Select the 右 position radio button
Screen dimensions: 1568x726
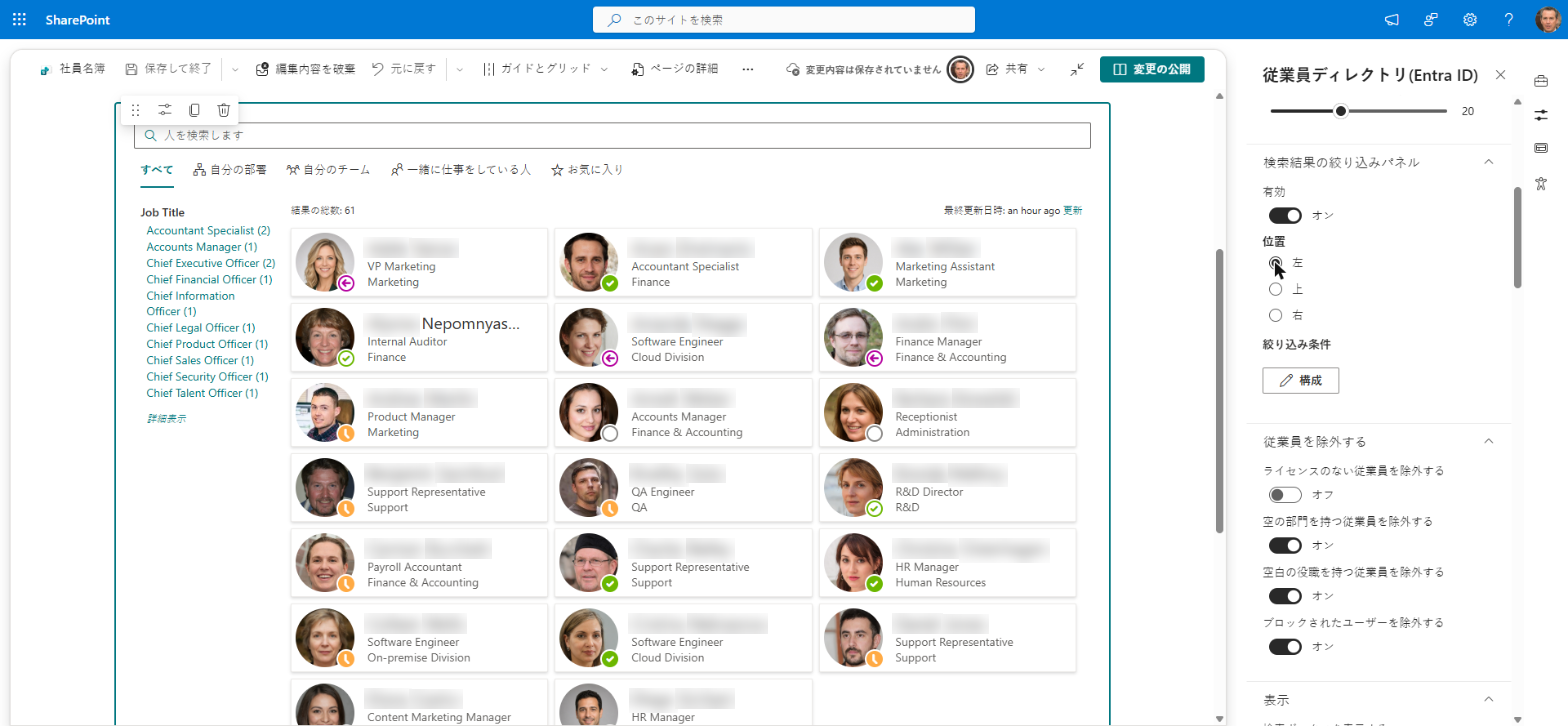[x=1275, y=315]
